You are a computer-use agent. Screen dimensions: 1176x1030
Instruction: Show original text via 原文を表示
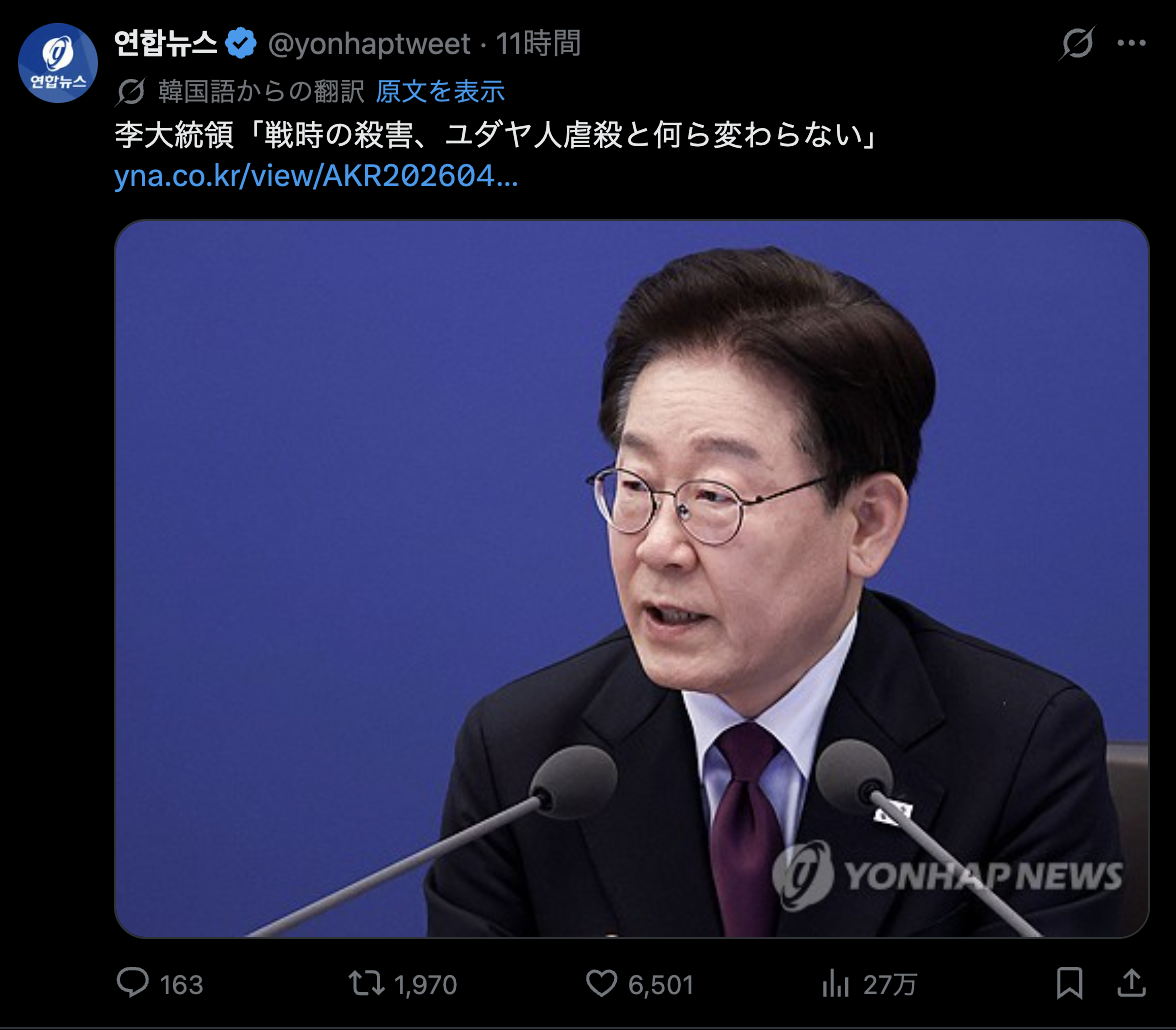click(x=440, y=92)
